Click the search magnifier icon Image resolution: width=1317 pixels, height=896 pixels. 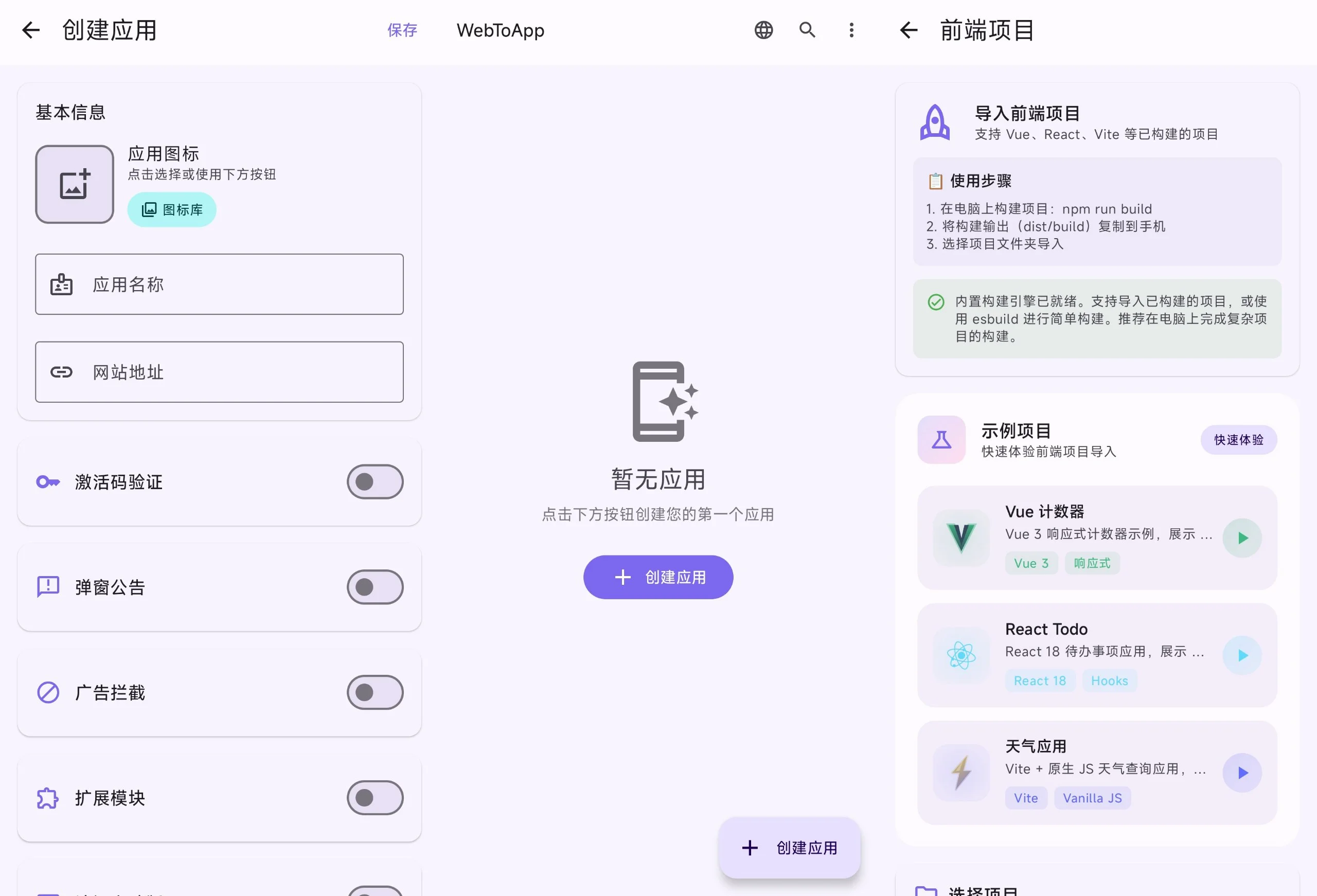pos(807,30)
